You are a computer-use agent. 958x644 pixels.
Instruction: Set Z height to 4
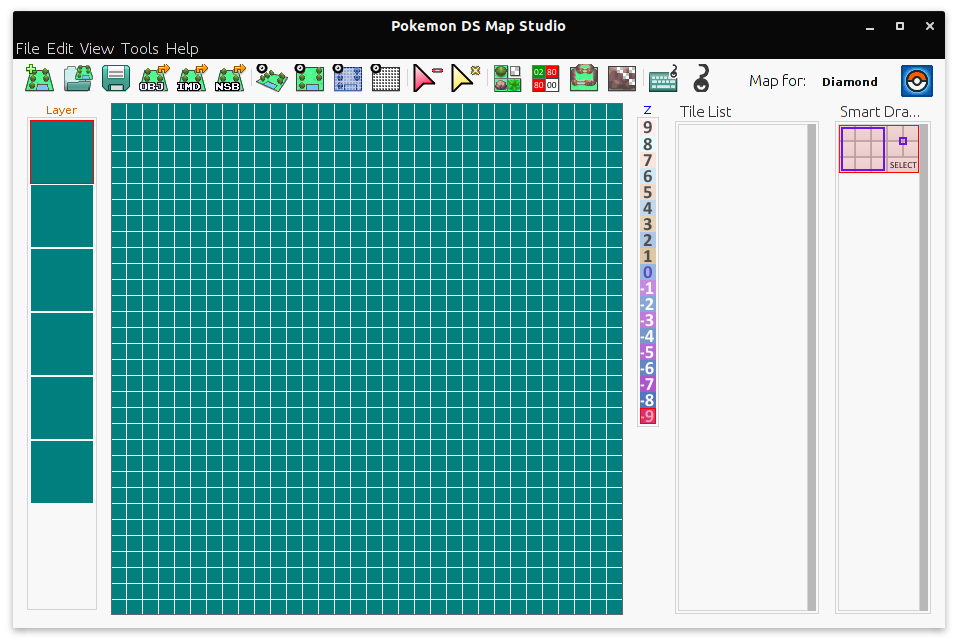648,208
